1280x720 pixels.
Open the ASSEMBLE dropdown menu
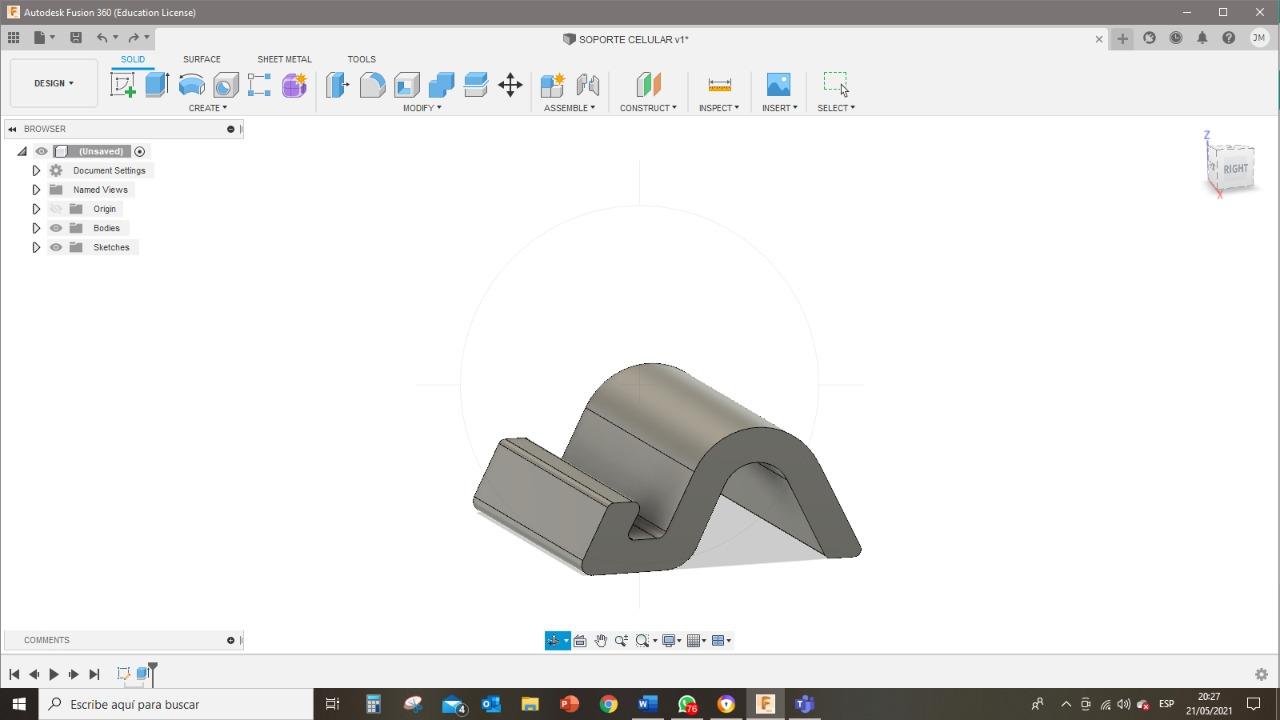(x=569, y=108)
